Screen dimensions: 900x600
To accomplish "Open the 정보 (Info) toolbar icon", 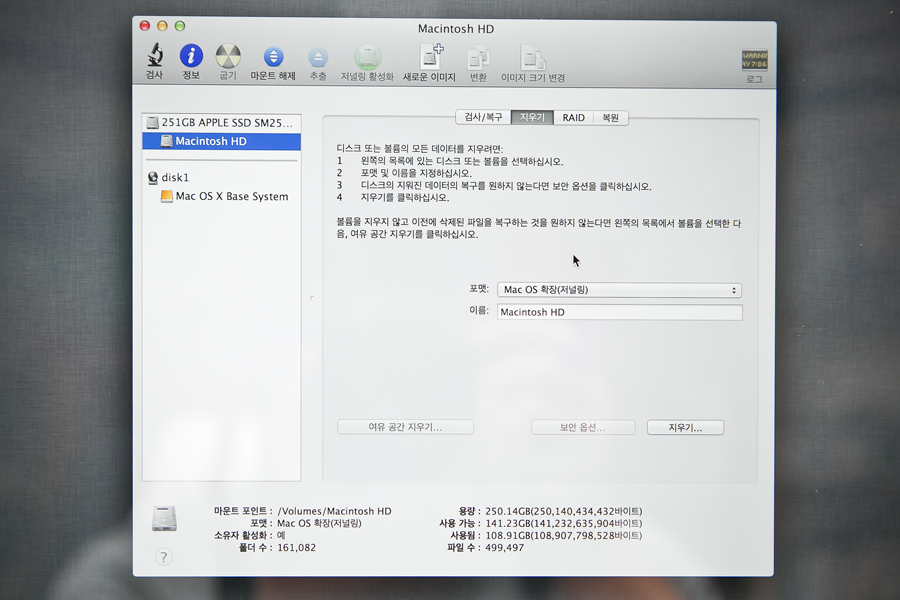I will click(191, 56).
